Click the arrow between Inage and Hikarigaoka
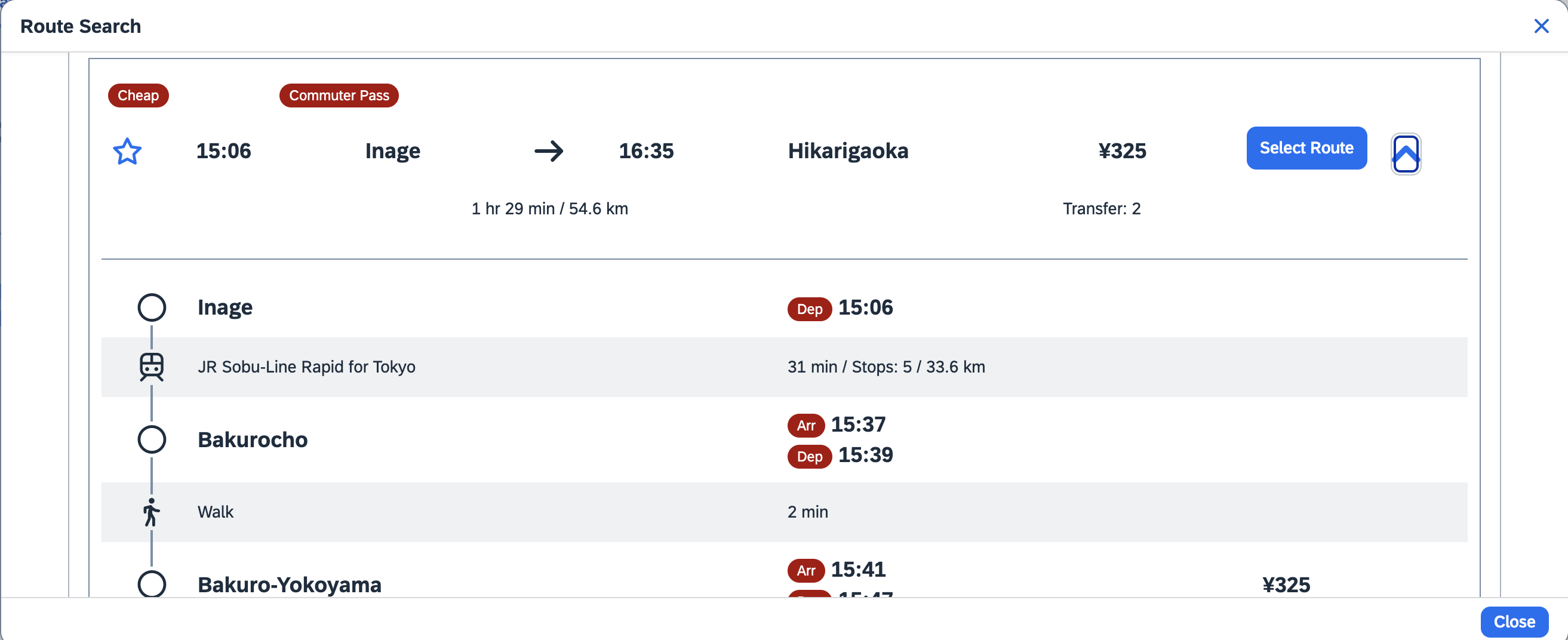Screen dimensions: 1568x640 (x=548, y=151)
